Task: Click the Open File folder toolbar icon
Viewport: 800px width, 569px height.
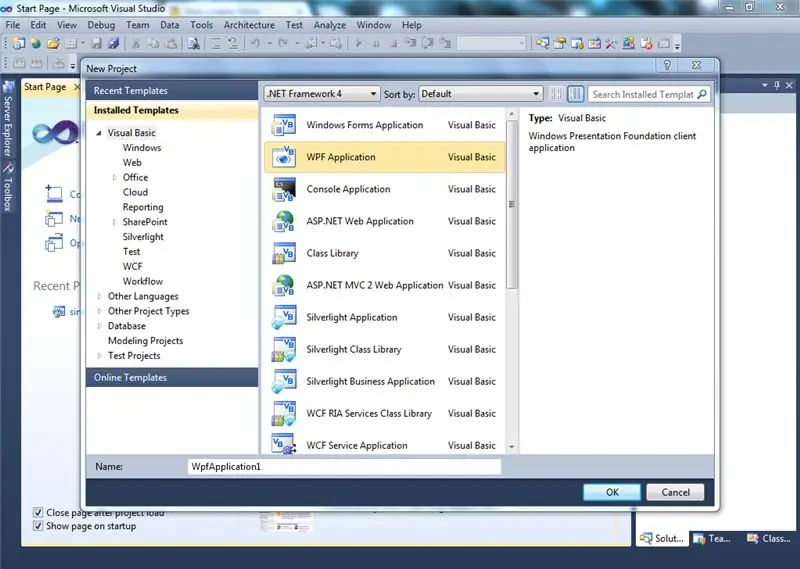Action: pos(54,44)
